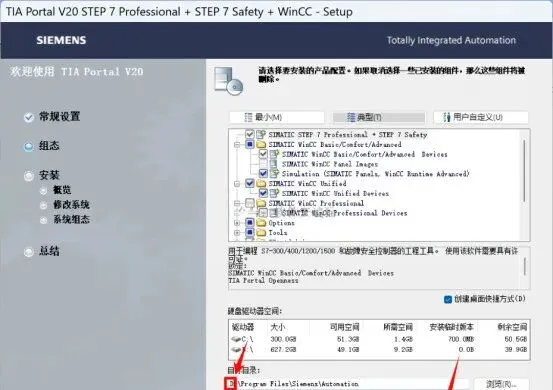Click the WinCC Basic/Comfort/Advanced folder icon
This screenshot has height=390, width=553.
pos(261,144)
